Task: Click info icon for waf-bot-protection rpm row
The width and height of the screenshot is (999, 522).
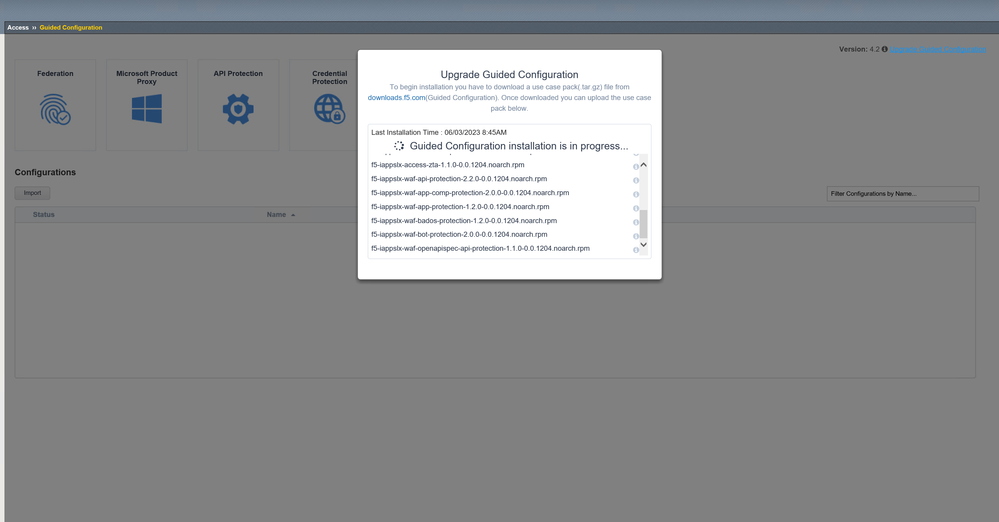Action: 636,236
